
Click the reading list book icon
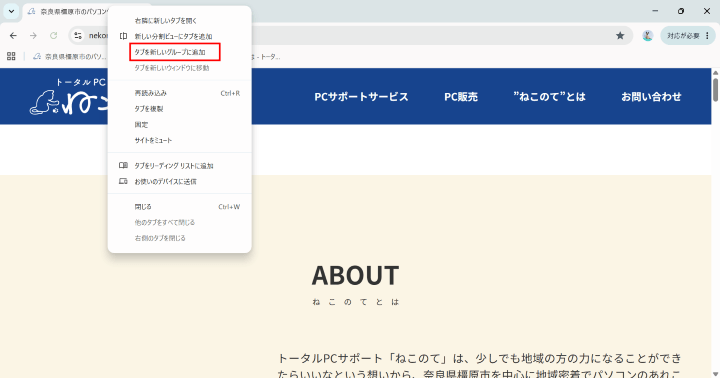pos(123,165)
